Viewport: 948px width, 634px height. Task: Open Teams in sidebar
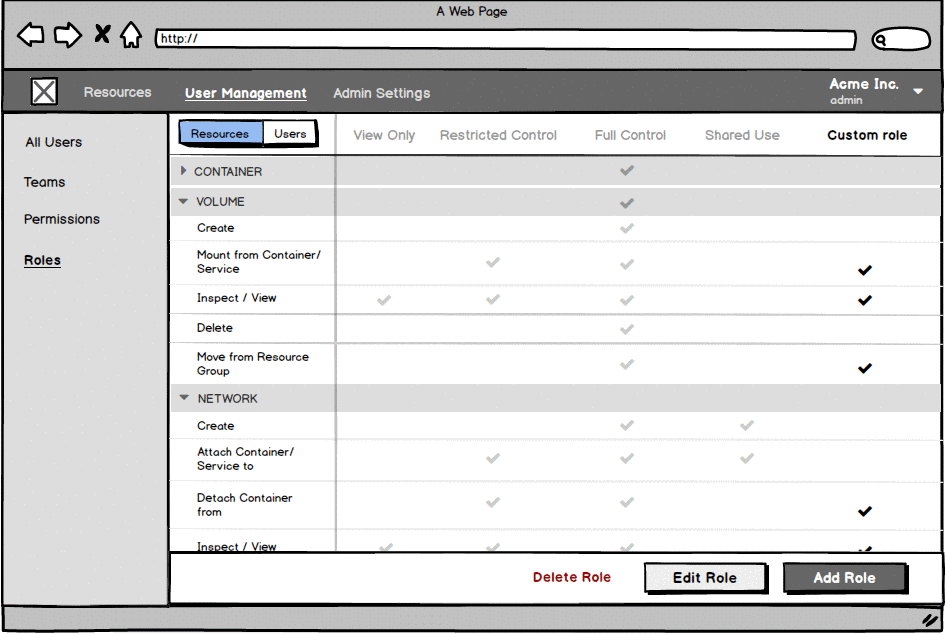point(45,182)
